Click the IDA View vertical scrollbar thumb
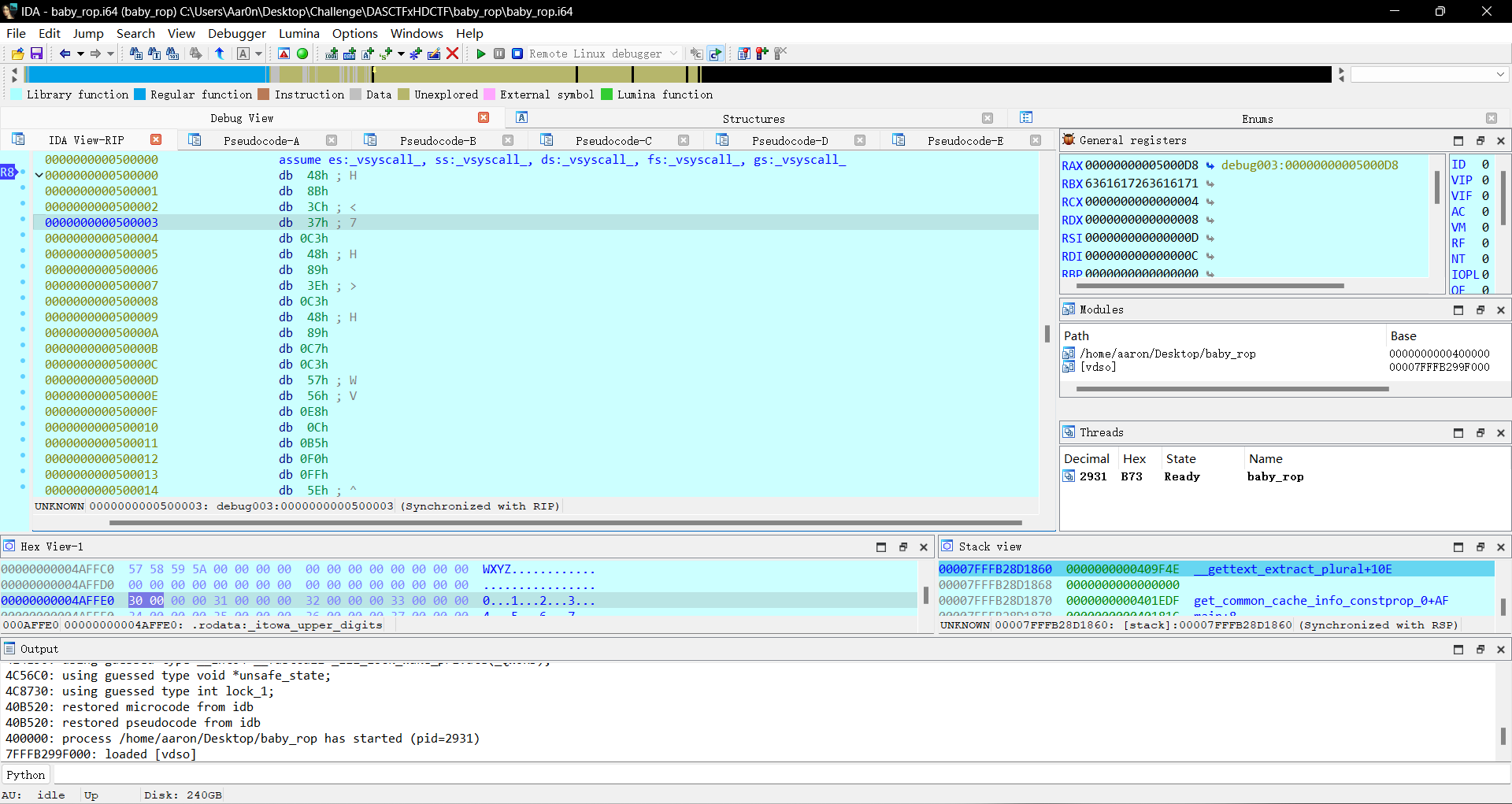 [1047, 334]
